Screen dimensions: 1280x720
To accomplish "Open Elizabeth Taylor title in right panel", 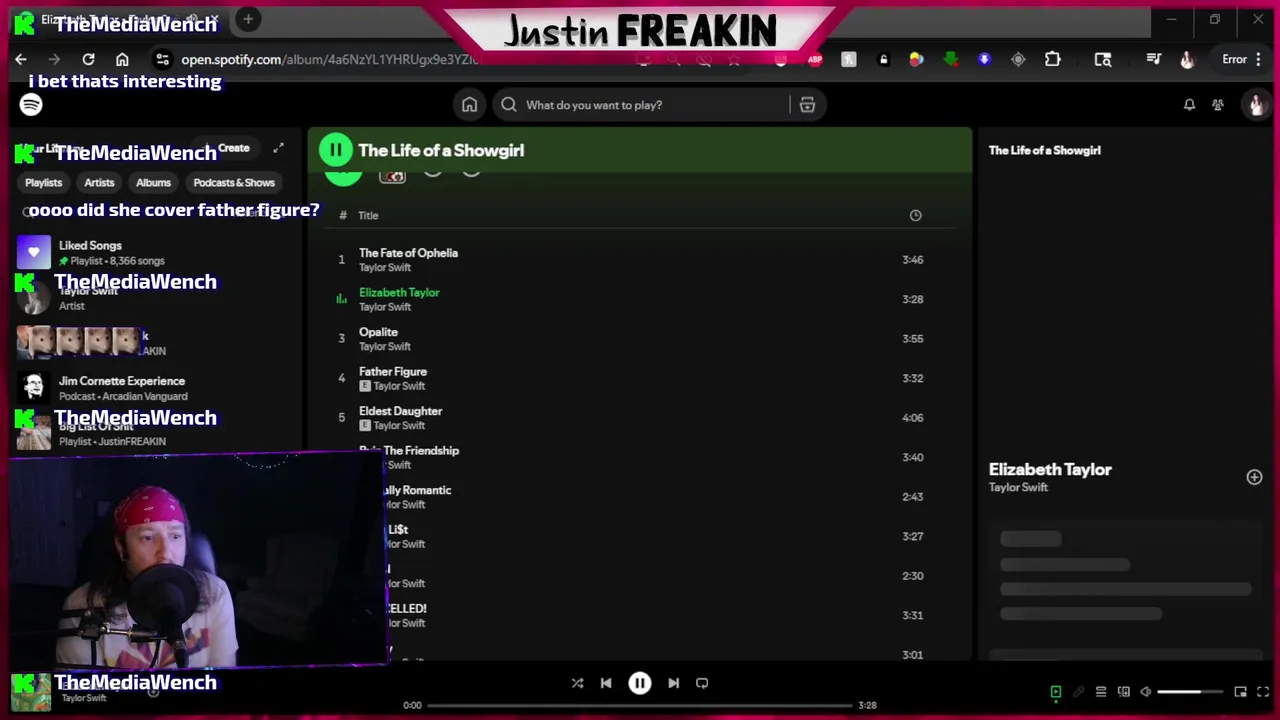I will click(1050, 469).
